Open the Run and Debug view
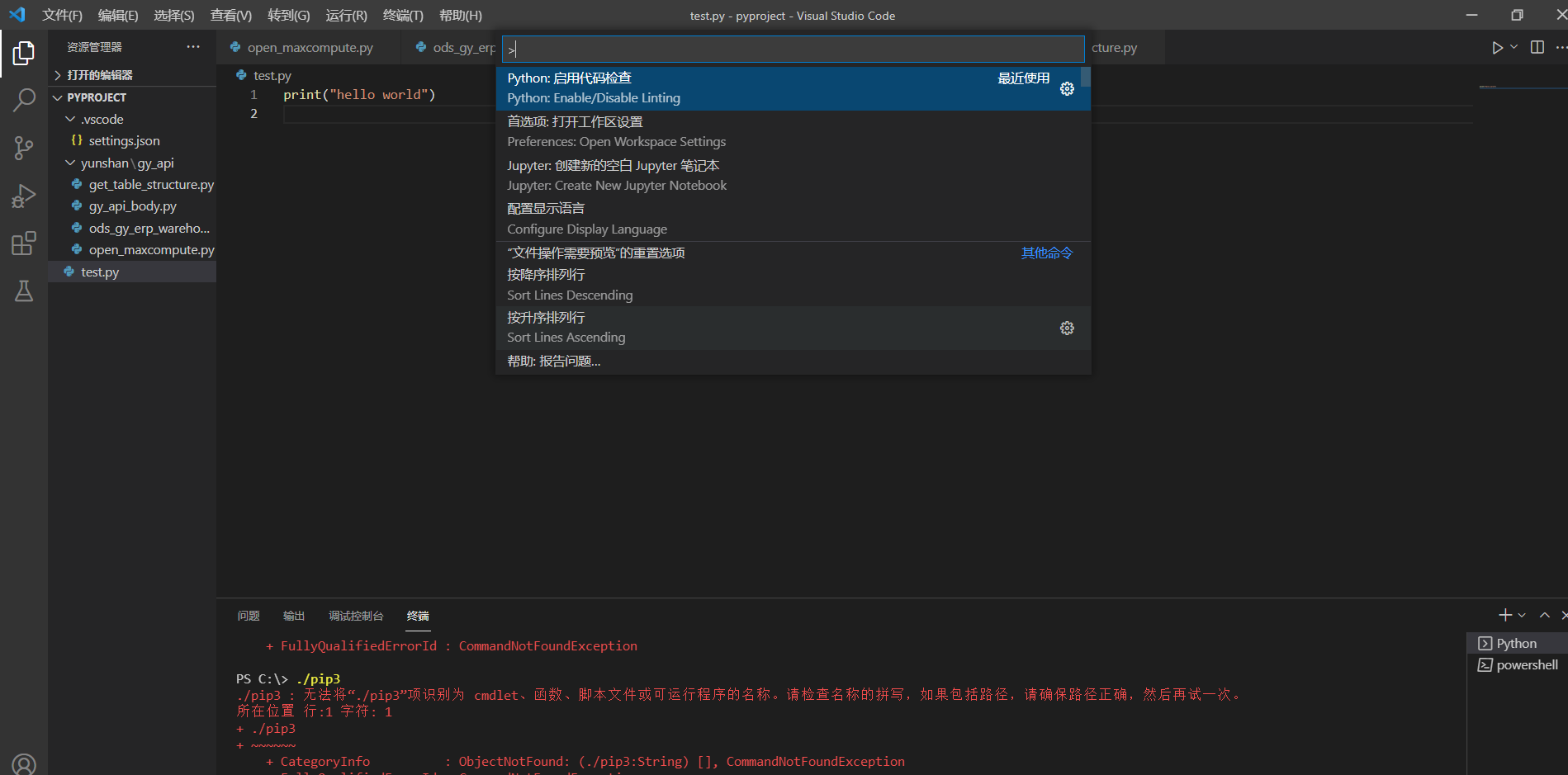Screen dimensions: 1568x775 coord(24,196)
